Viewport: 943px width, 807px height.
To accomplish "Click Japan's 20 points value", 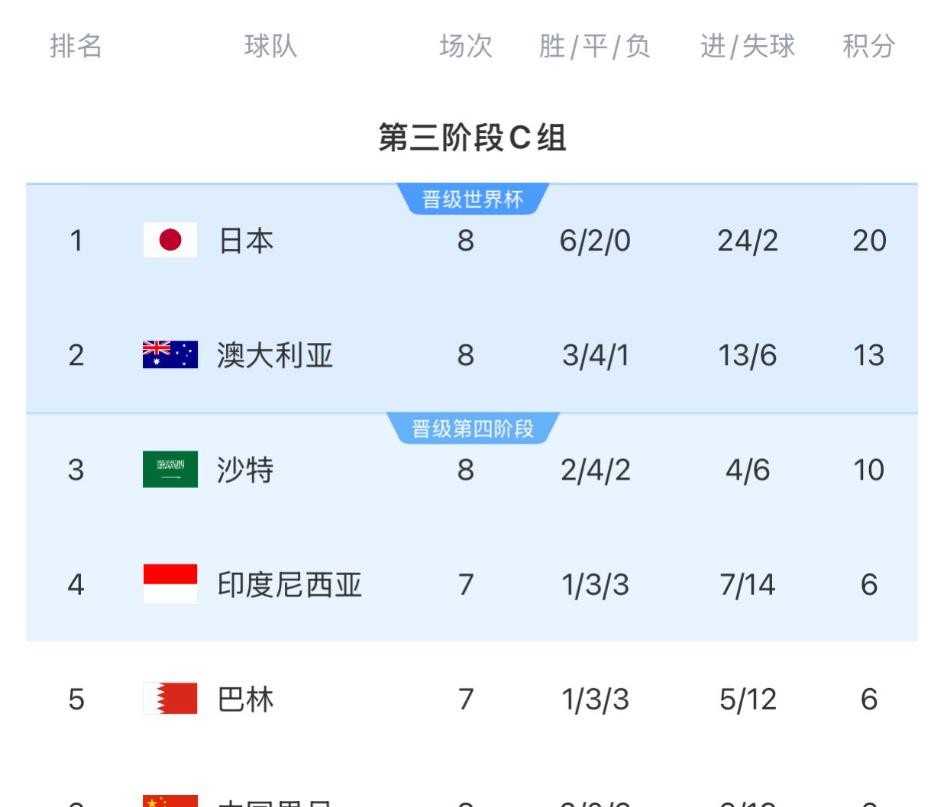I will pyautogui.click(x=869, y=241).
